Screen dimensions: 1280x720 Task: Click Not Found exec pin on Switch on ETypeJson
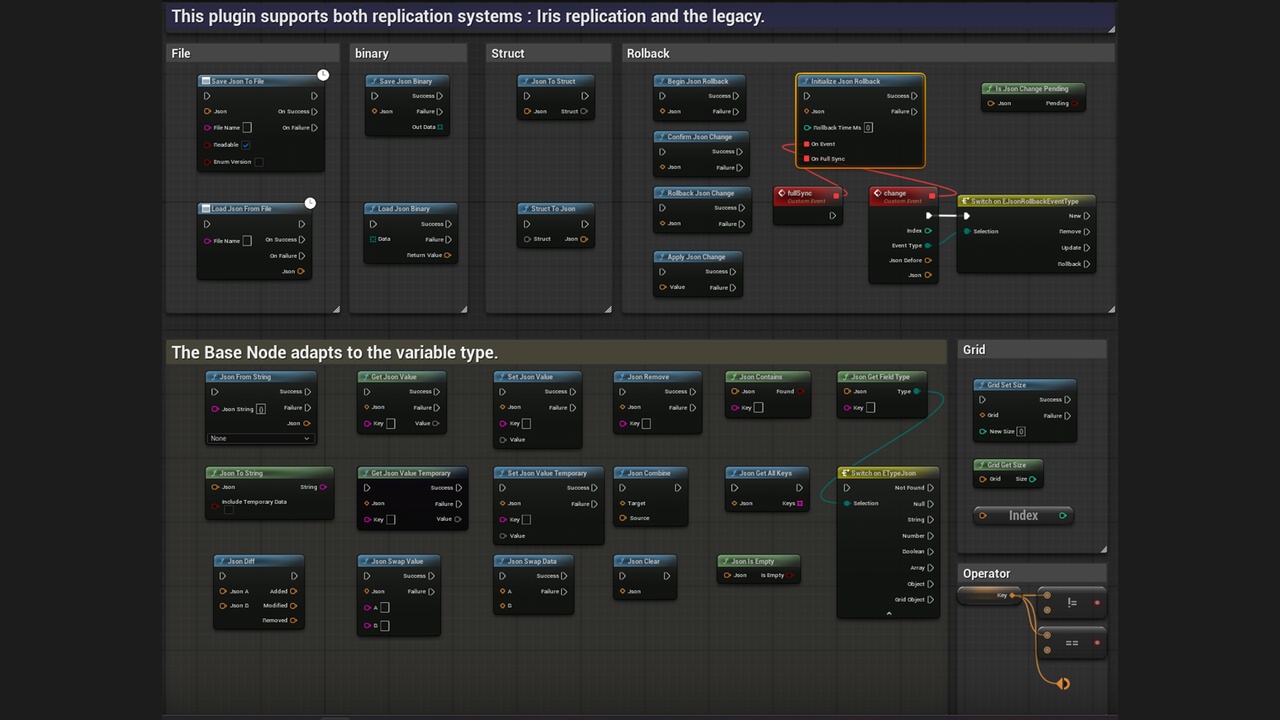[x=930, y=488]
